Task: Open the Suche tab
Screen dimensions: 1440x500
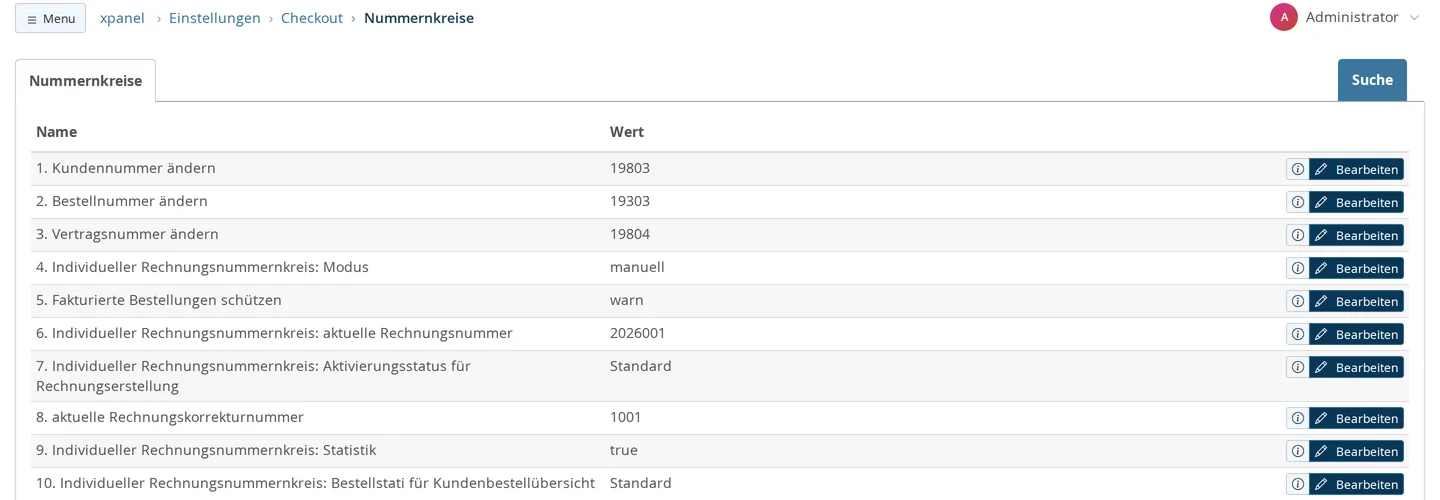Action: [x=1372, y=80]
